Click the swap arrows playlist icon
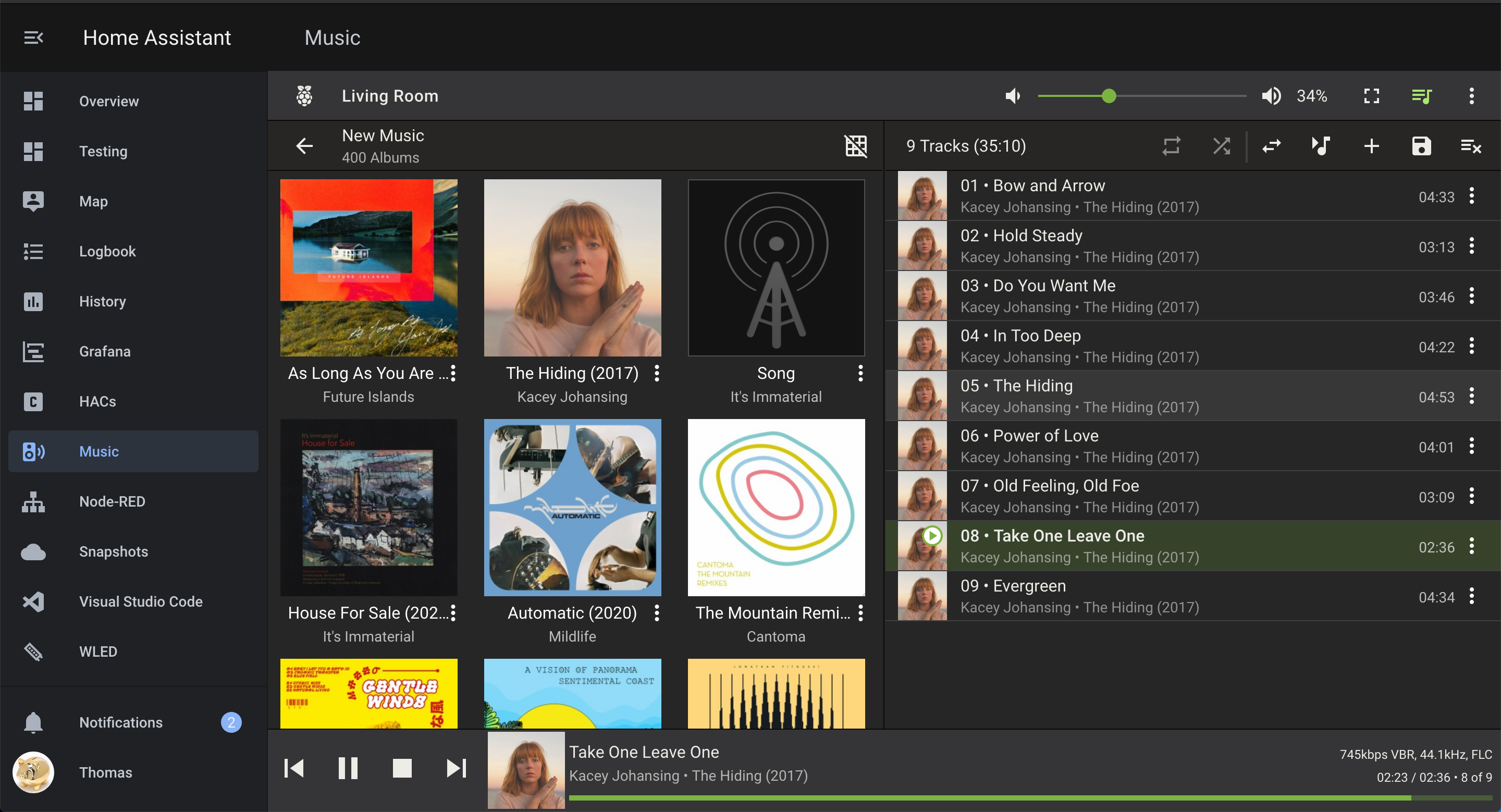Image resolution: width=1501 pixels, height=812 pixels. click(1272, 145)
